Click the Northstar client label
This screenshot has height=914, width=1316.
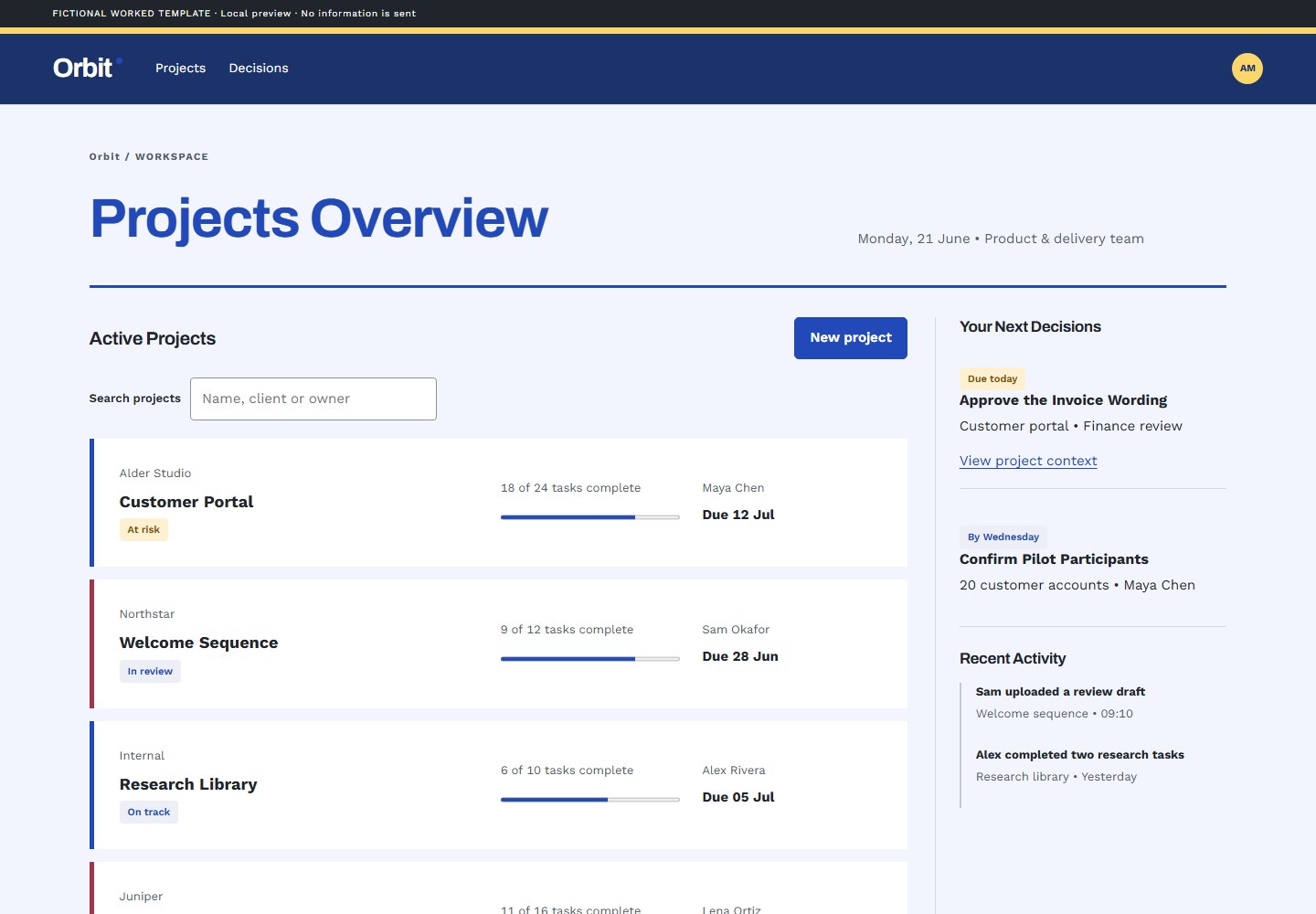coord(147,614)
